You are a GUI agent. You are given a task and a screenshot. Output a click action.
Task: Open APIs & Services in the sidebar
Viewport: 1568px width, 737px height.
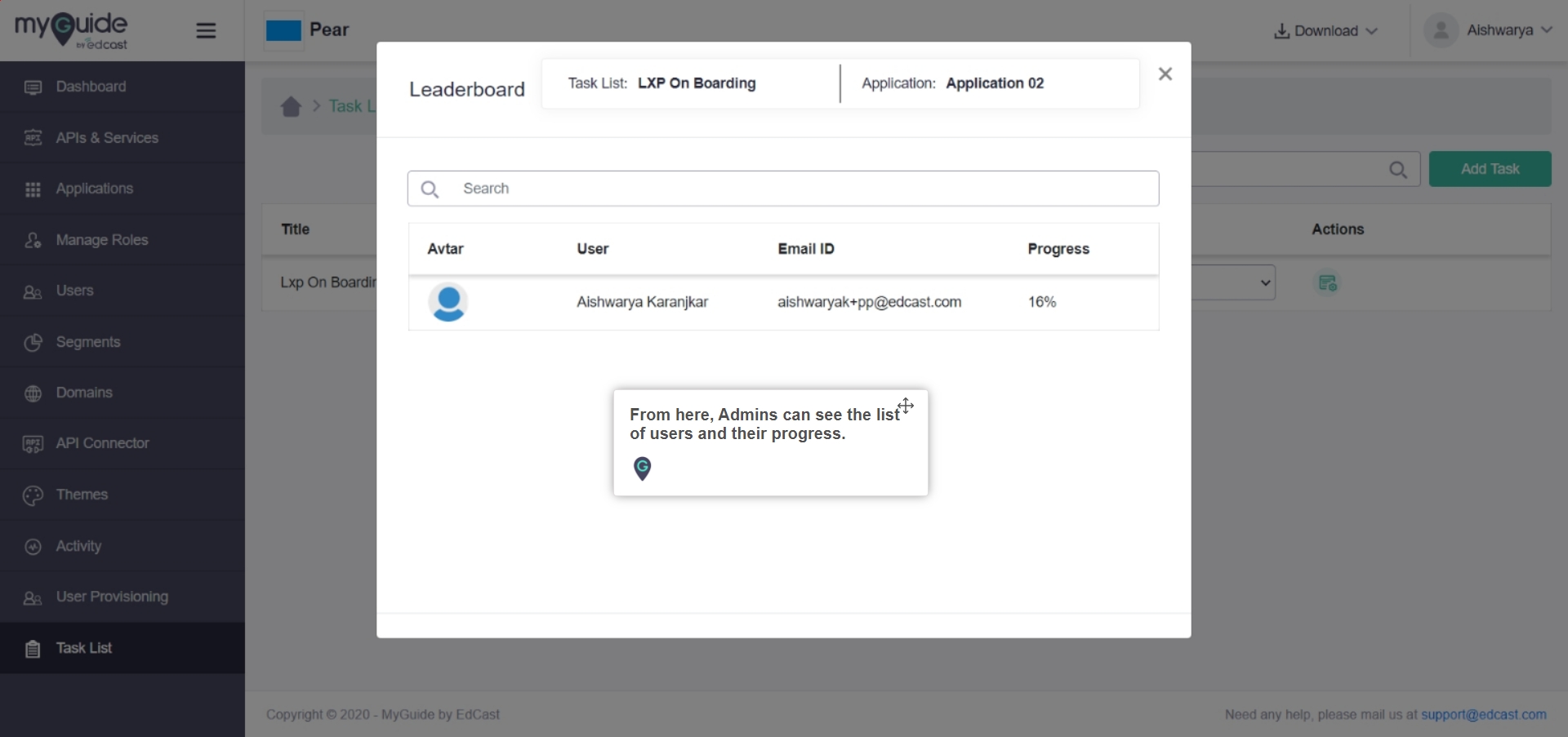[122, 138]
